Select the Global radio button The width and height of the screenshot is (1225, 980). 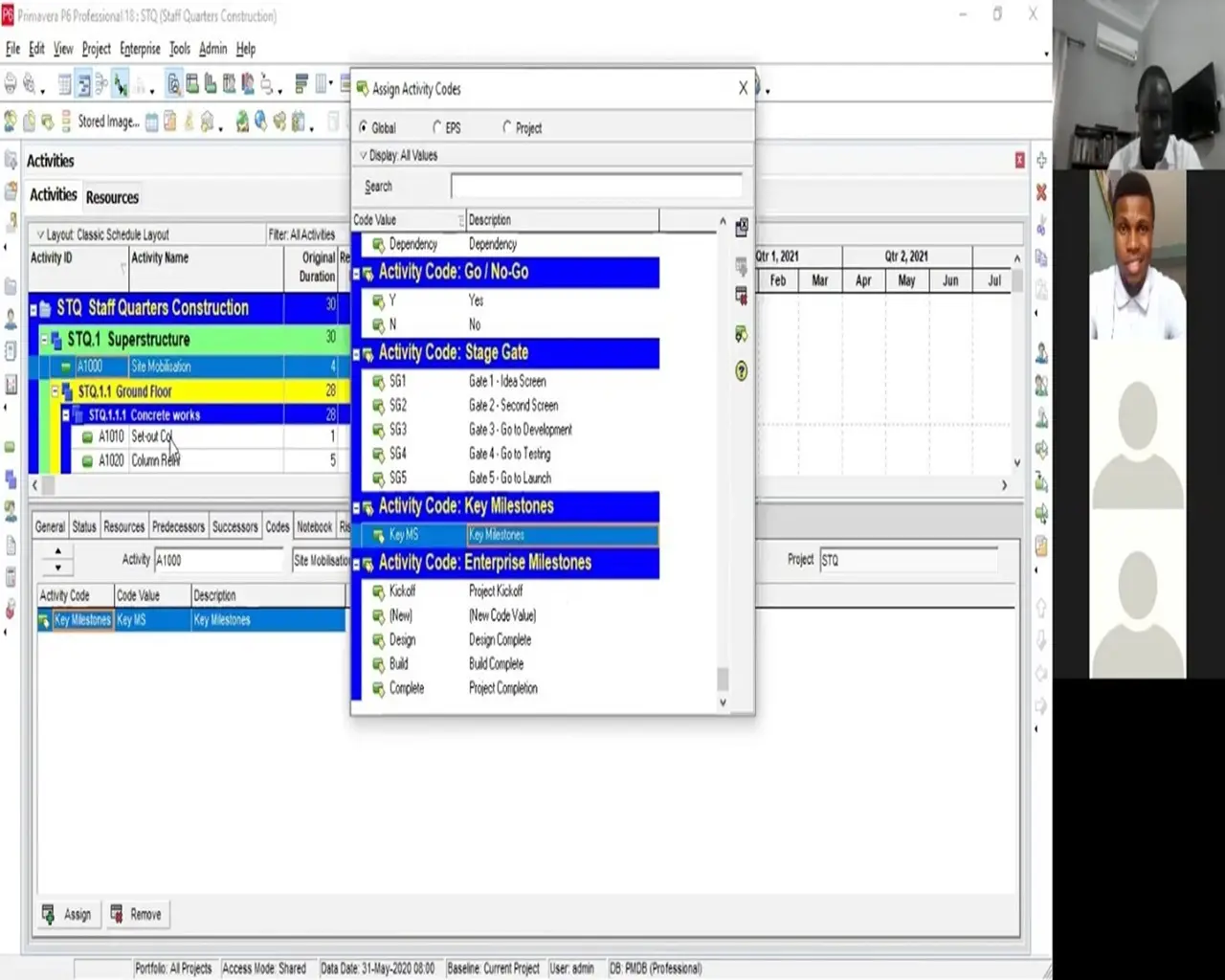tap(364, 128)
